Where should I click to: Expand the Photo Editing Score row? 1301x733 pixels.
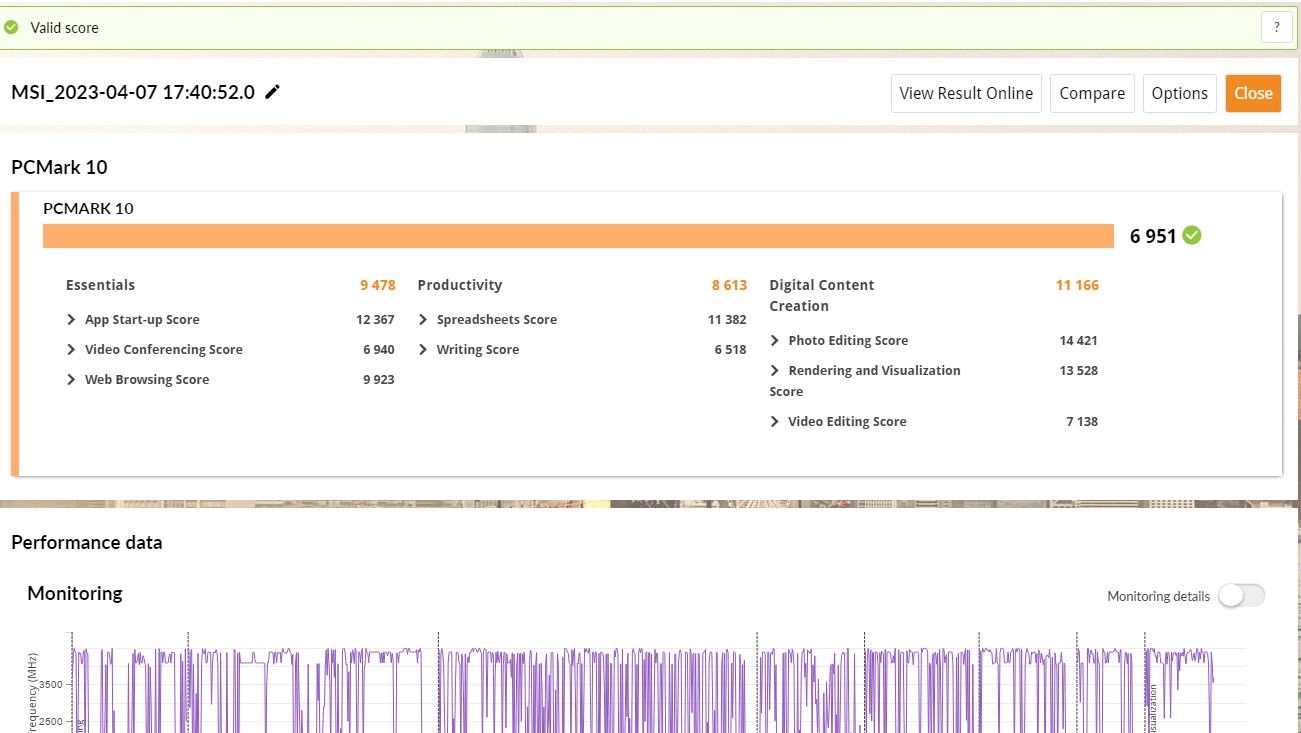click(775, 341)
